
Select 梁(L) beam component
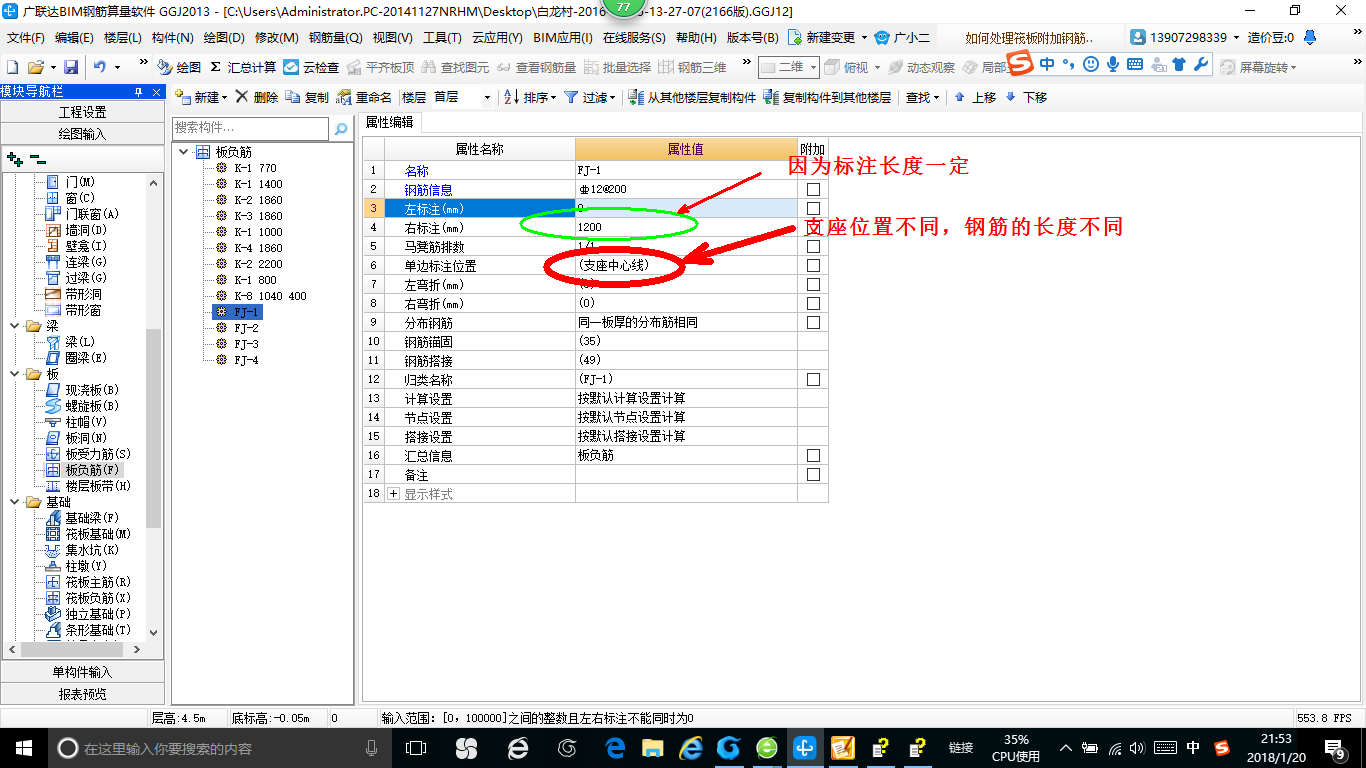[71, 342]
